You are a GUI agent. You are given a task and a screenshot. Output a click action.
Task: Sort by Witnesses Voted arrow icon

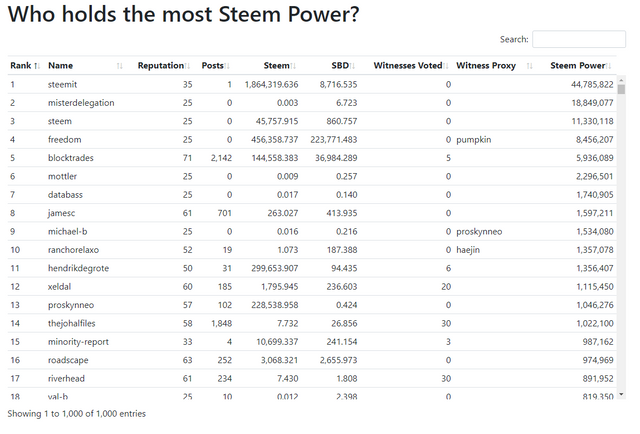point(446,66)
